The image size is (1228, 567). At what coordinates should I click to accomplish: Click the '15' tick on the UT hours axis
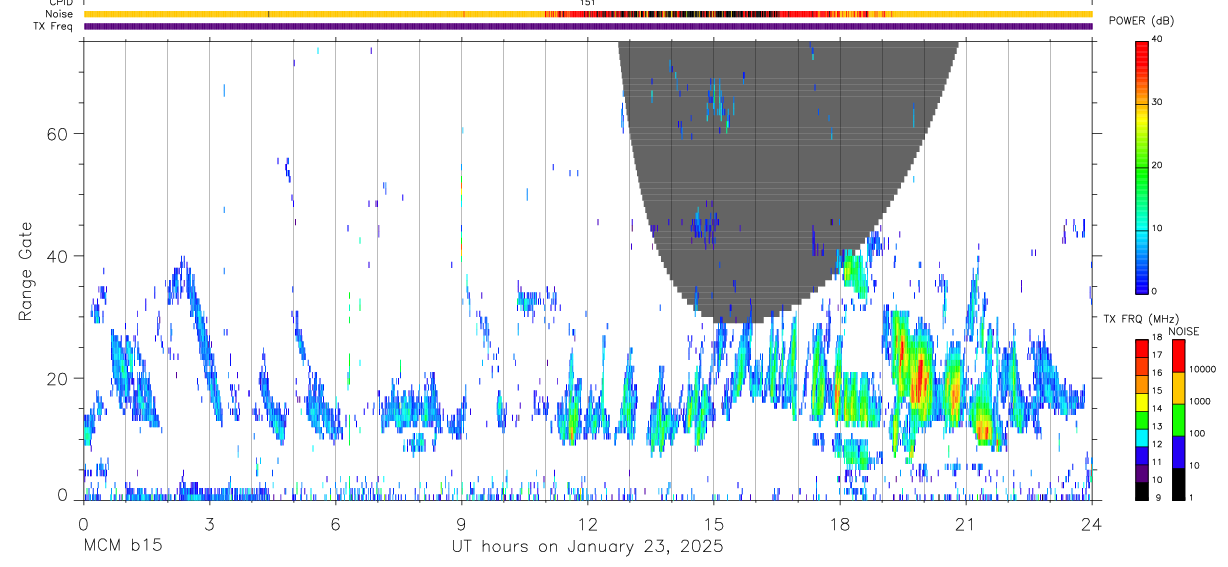pyautogui.click(x=713, y=522)
